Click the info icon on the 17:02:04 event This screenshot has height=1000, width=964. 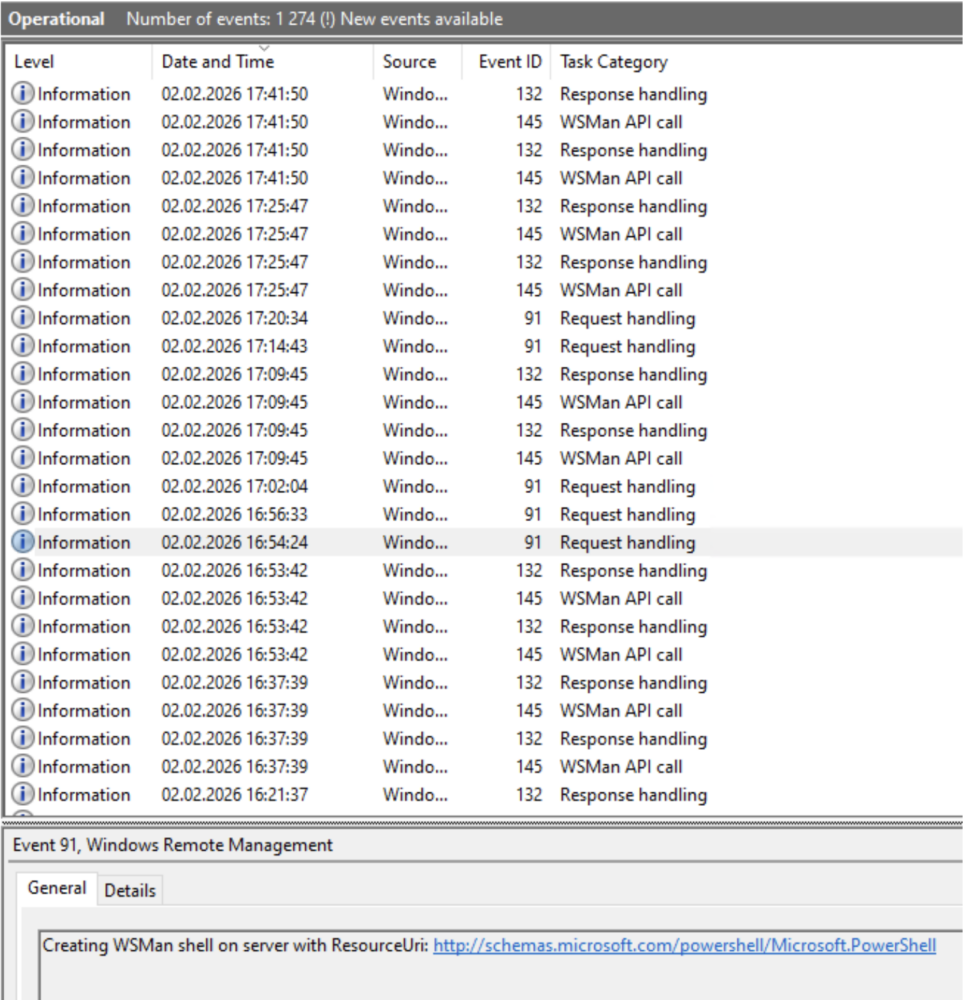click(x=23, y=486)
